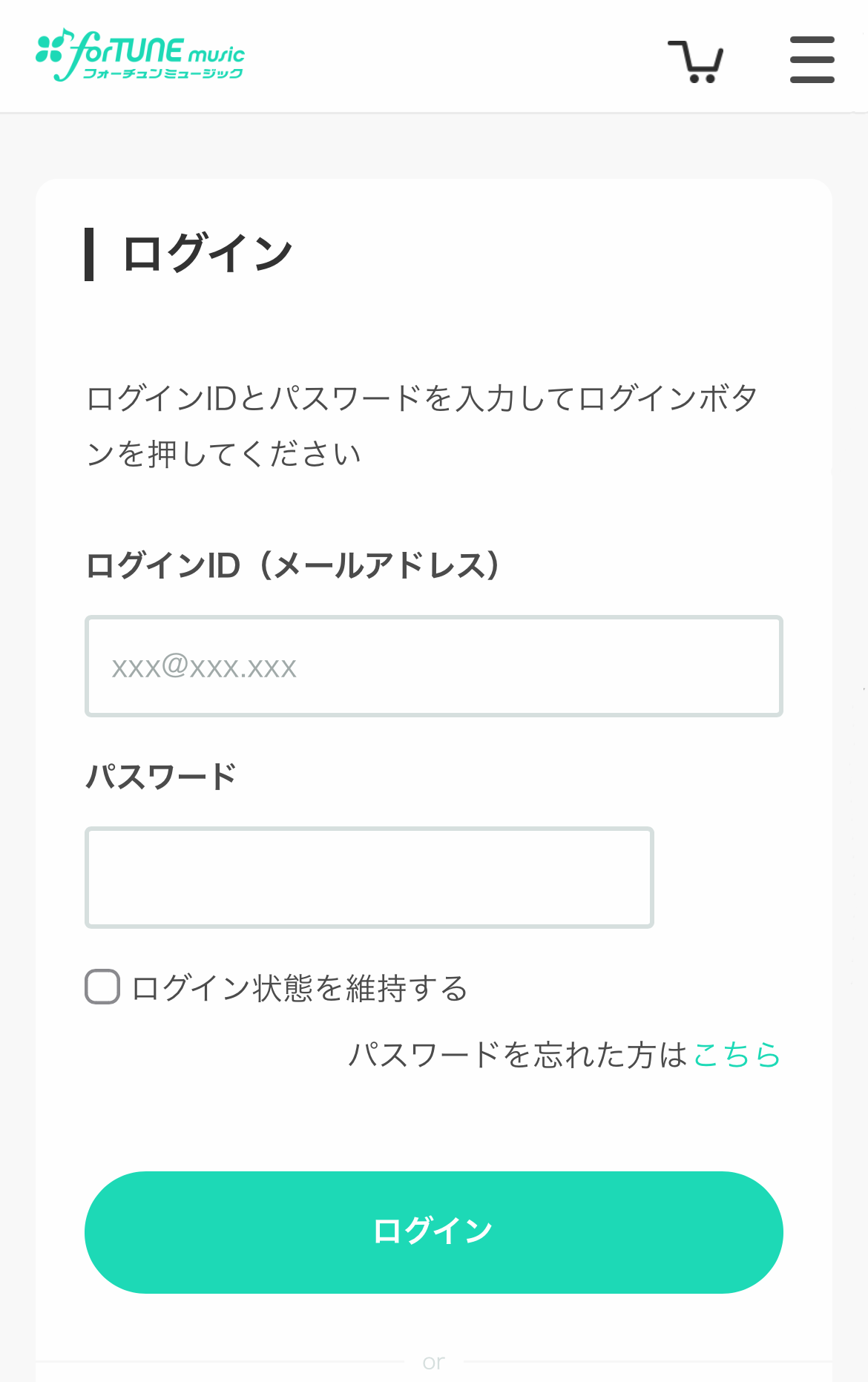Image resolution: width=868 pixels, height=1382 pixels.
Task: Click into the password input box
Action: point(369,878)
